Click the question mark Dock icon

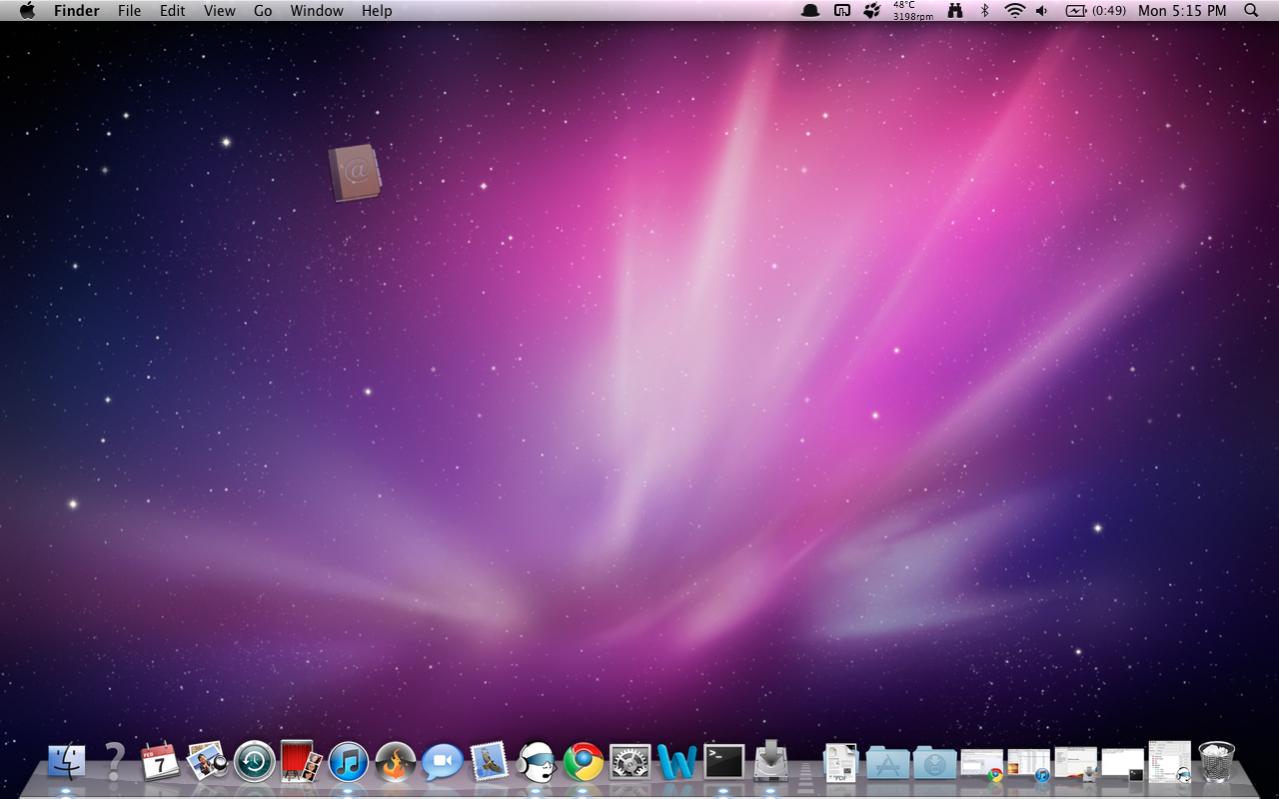click(115, 762)
